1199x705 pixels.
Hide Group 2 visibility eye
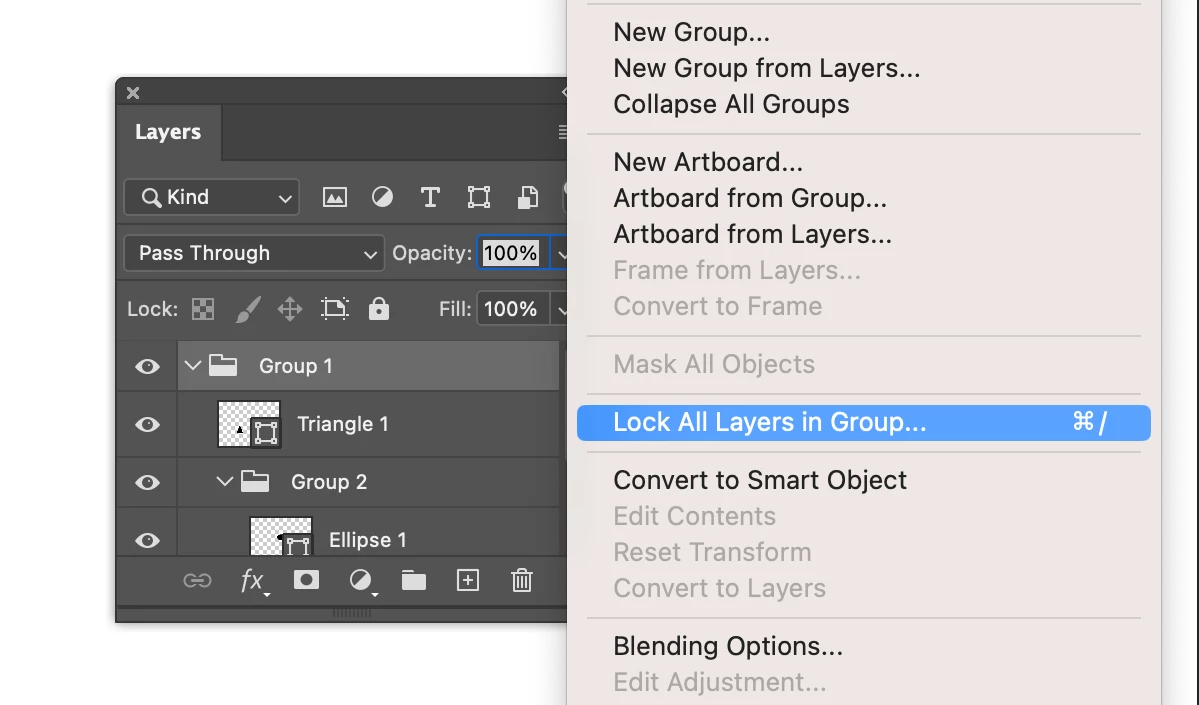pyautogui.click(x=148, y=482)
